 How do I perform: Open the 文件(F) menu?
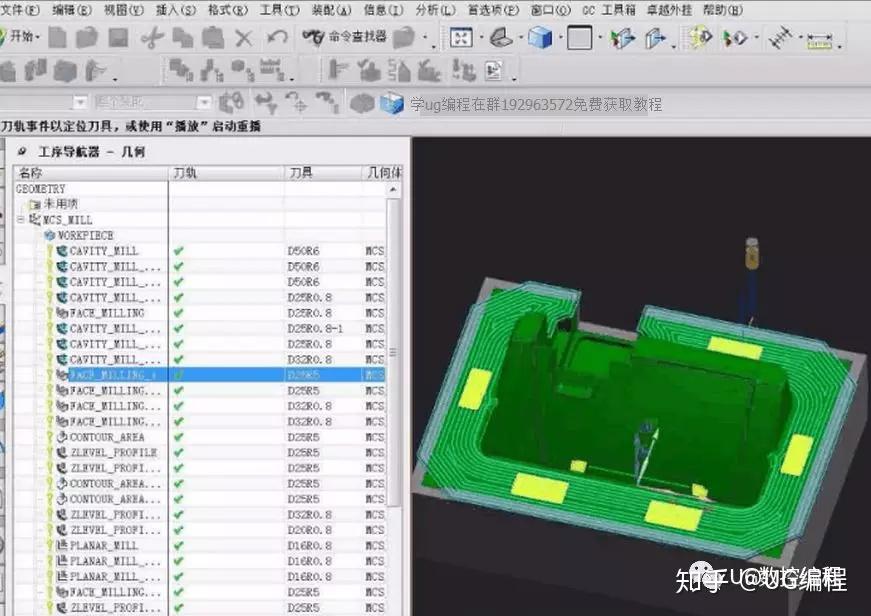point(20,10)
